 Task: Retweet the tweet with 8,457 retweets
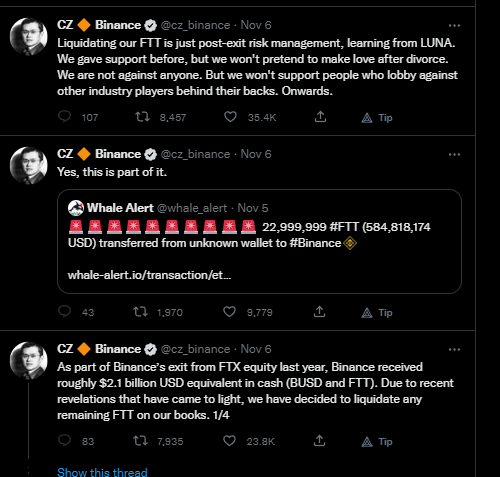[142, 117]
